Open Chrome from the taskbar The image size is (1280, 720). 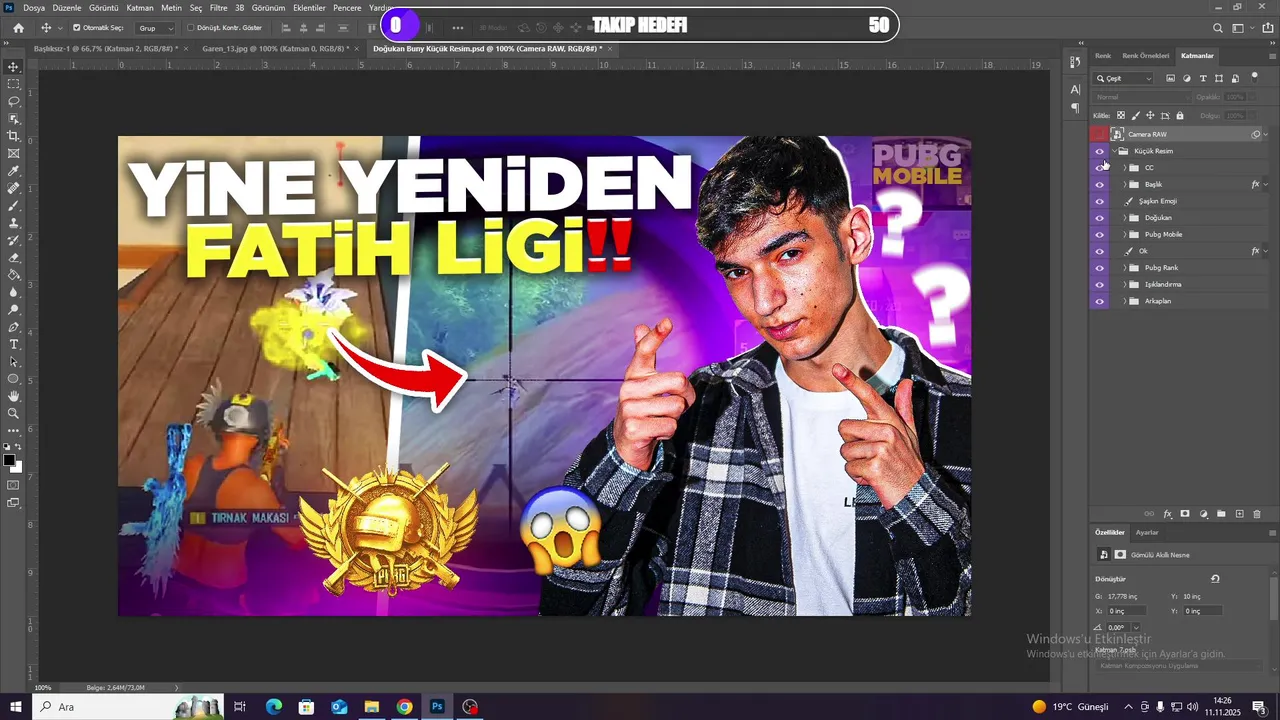click(404, 707)
